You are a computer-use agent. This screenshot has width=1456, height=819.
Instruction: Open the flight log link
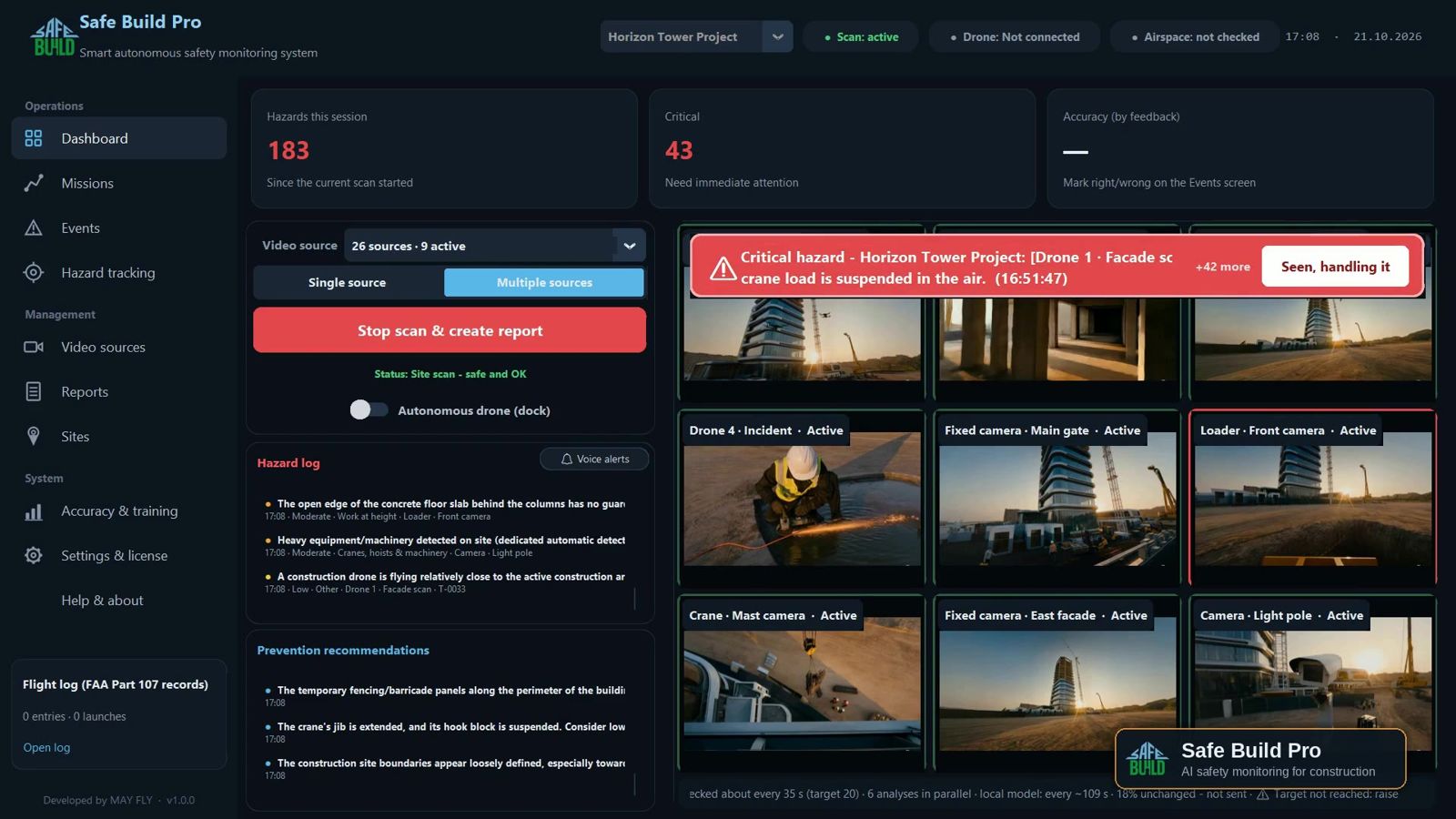point(46,747)
